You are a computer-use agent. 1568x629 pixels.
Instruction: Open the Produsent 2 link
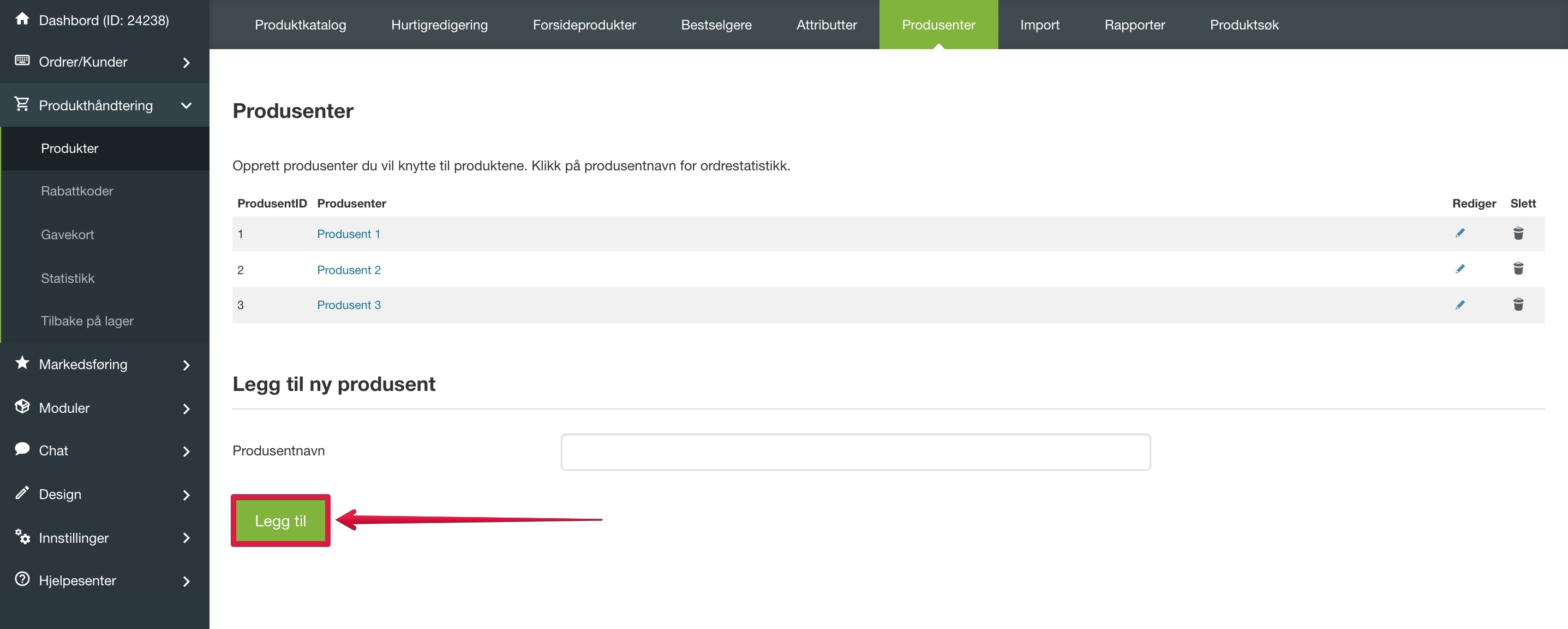pyautogui.click(x=349, y=270)
